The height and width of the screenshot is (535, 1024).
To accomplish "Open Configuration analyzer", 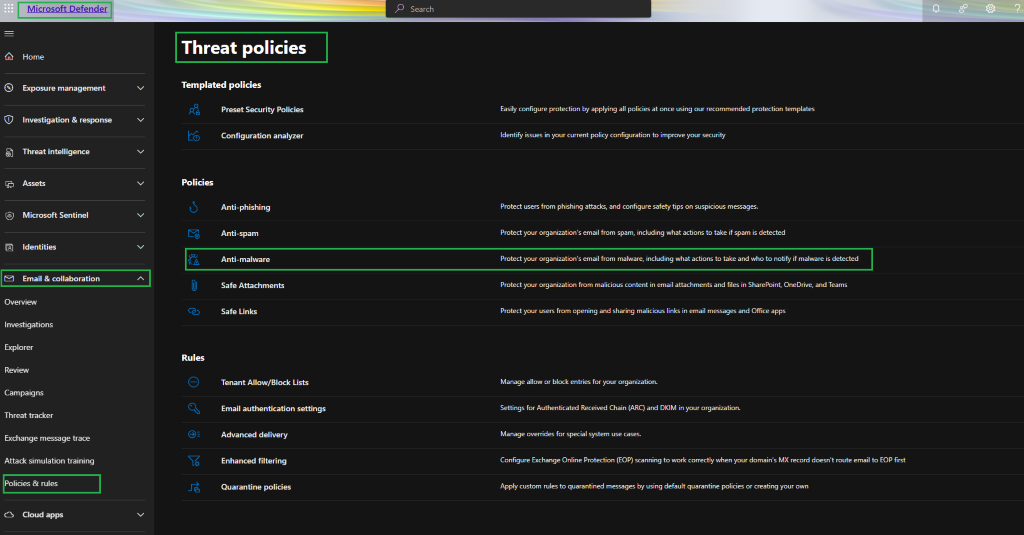I will click(263, 136).
